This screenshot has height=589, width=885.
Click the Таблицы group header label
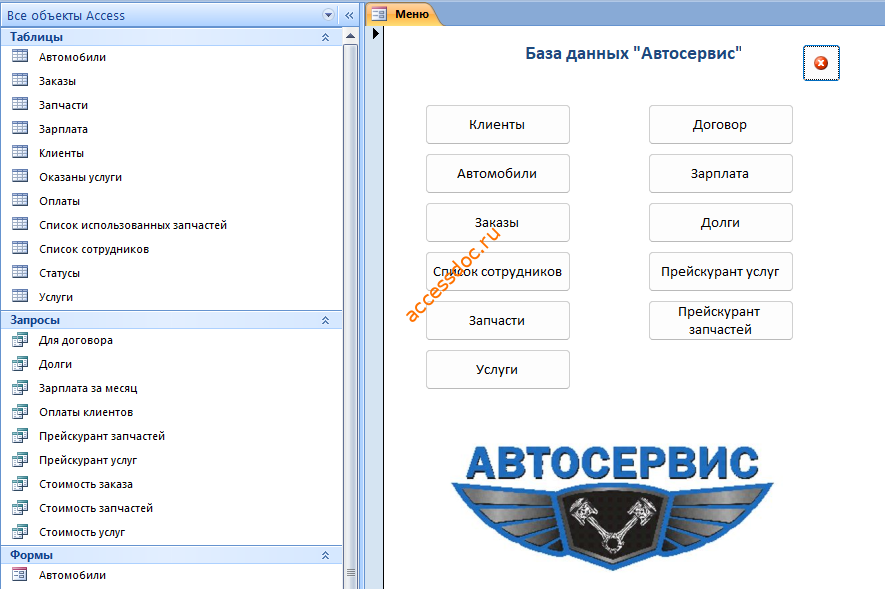click(x=36, y=37)
